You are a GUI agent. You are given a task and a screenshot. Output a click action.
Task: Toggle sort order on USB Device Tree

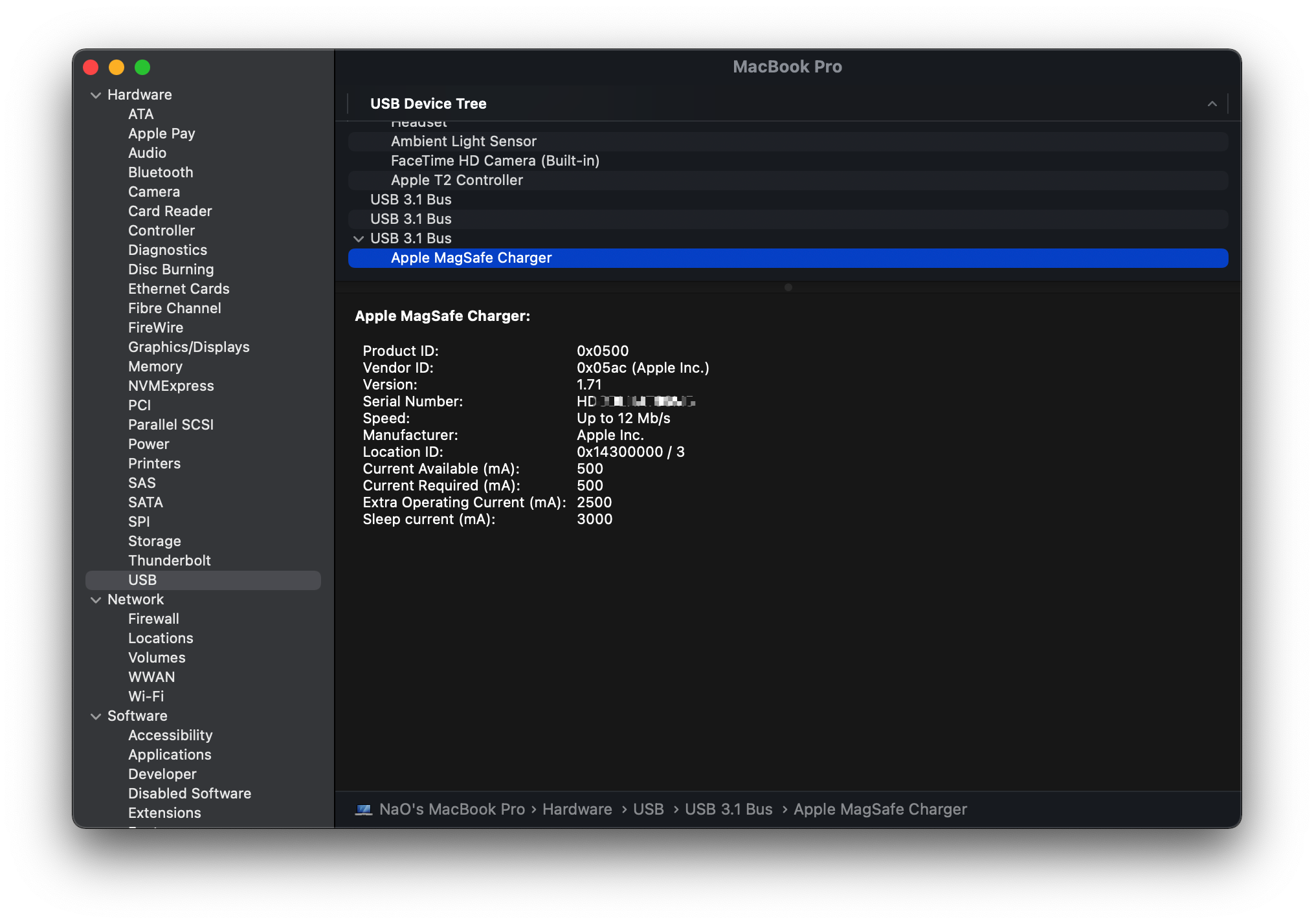1212,104
